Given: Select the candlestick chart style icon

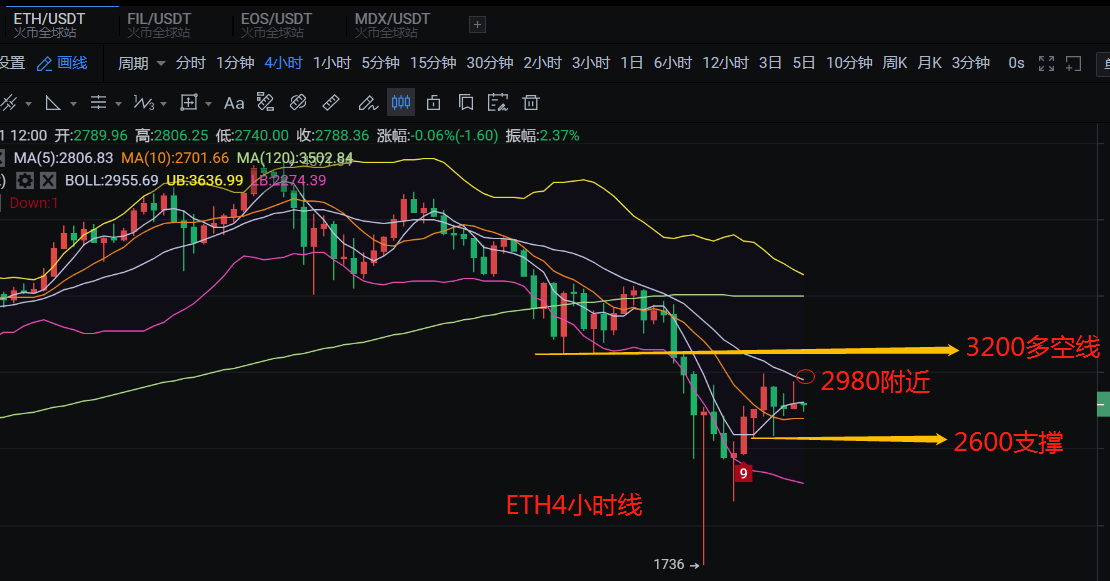Looking at the screenshot, I should (400, 103).
